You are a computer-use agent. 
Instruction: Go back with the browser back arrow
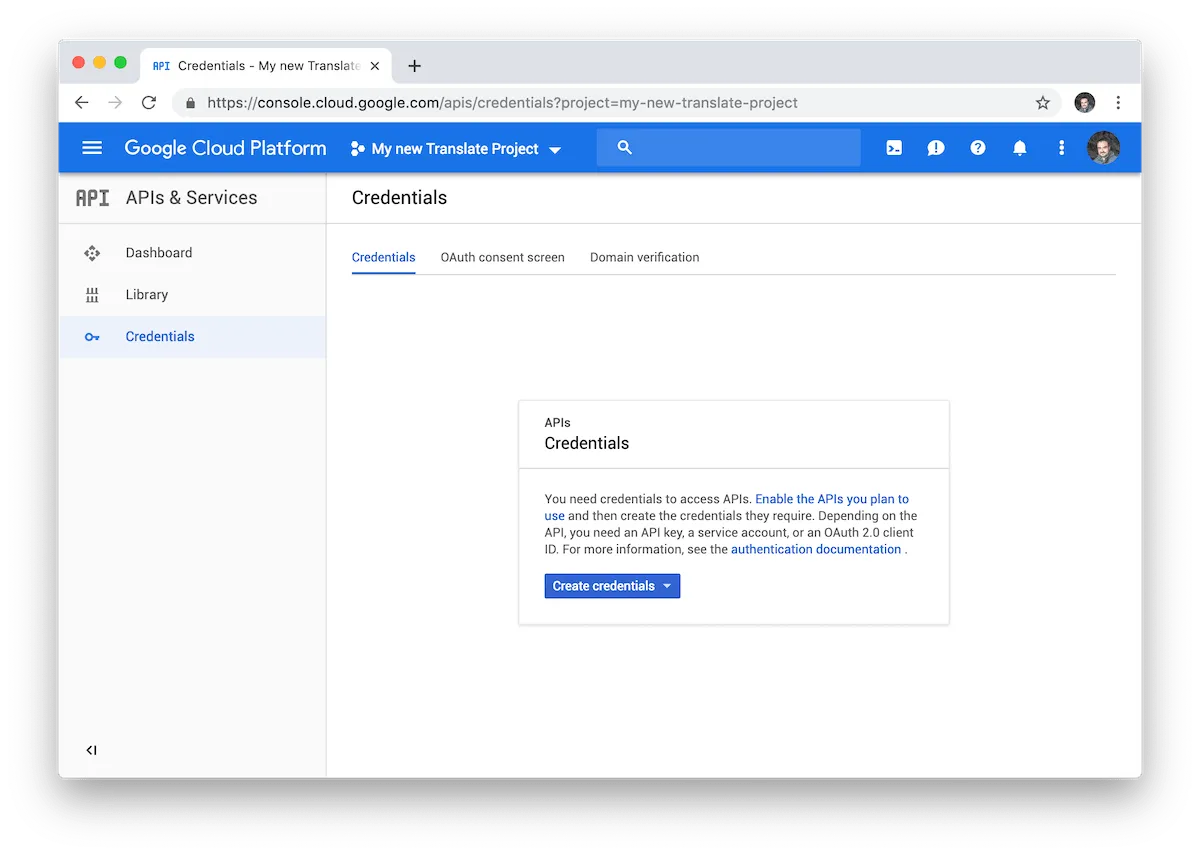click(x=82, y=102)
